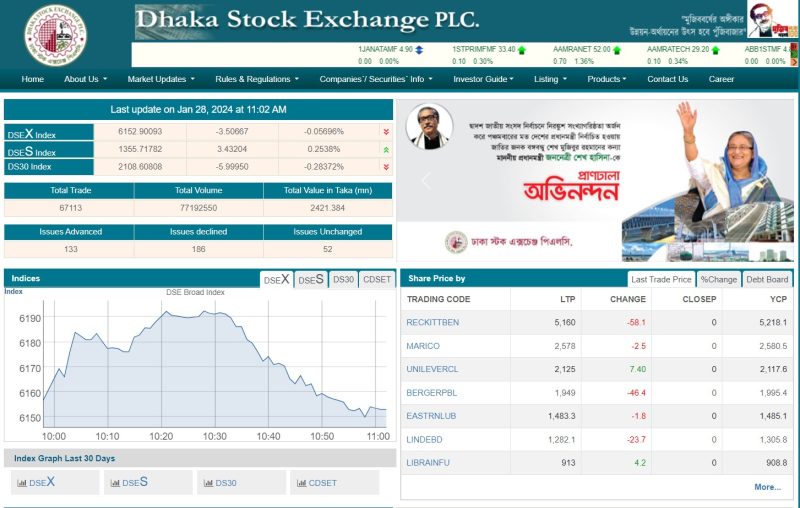This screenshot has width=800, height=508.
Task: Select the %Change share price tab
Action: pos(718,280)
